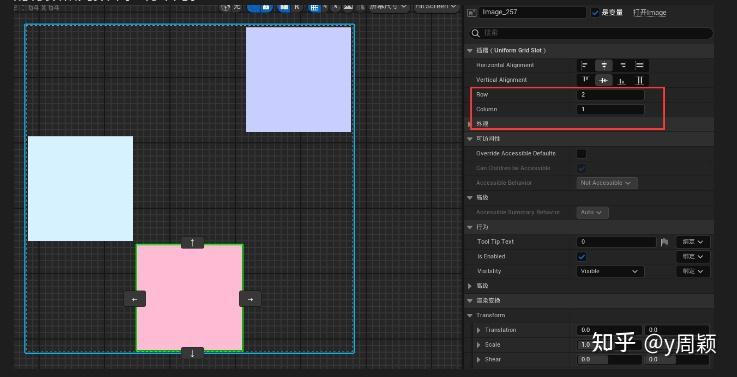This screenshot has width=737, height=377.
Task: Click the flag icon next to Tool Tip Text
Action: click(x=664, y=242)
